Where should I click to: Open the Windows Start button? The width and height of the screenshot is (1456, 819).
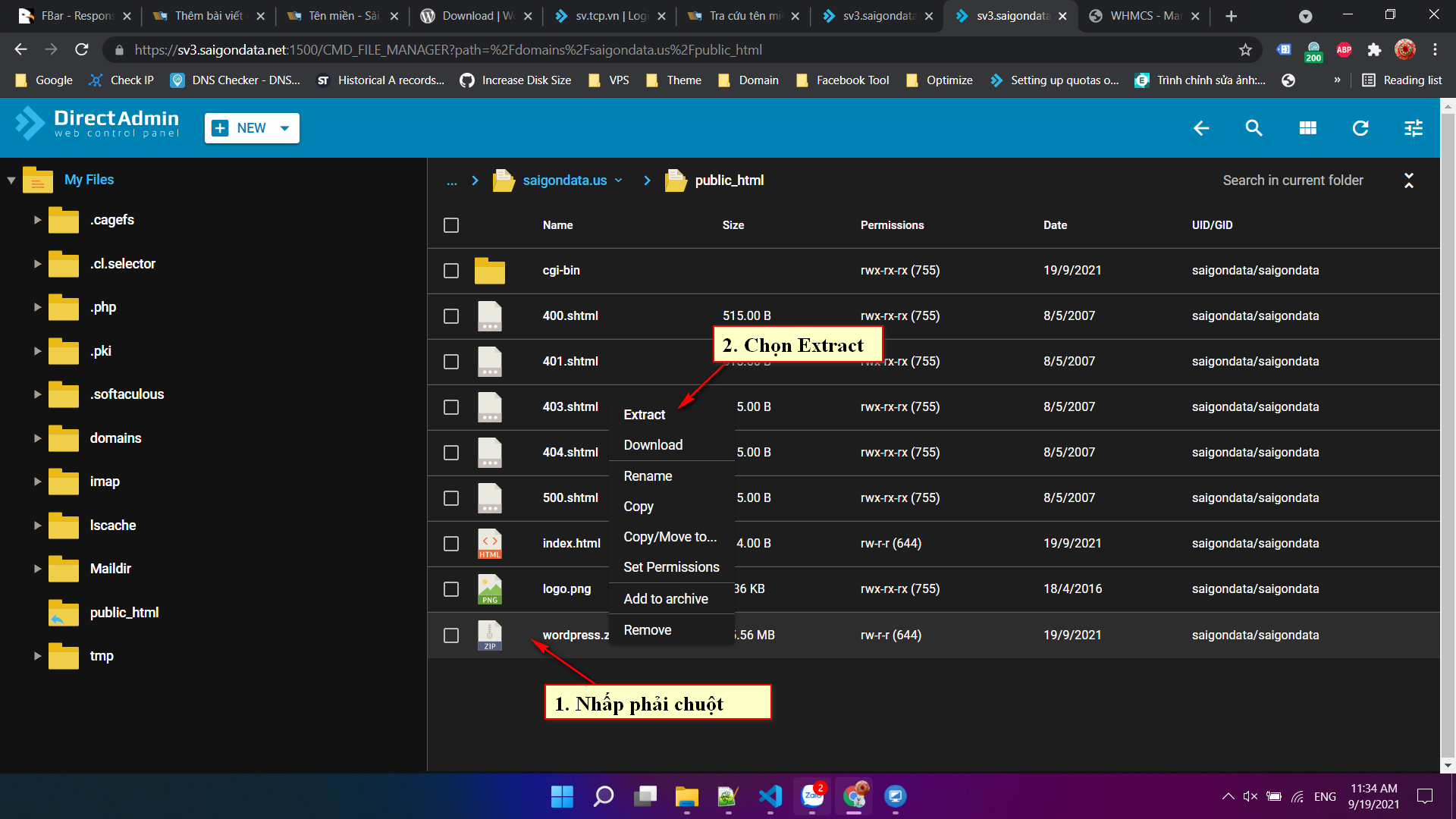point(562,796)
